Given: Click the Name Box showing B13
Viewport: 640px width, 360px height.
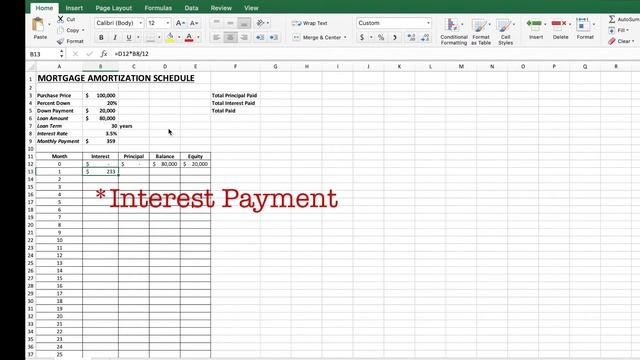Looking at the screenshot, I should coord(43,54).
